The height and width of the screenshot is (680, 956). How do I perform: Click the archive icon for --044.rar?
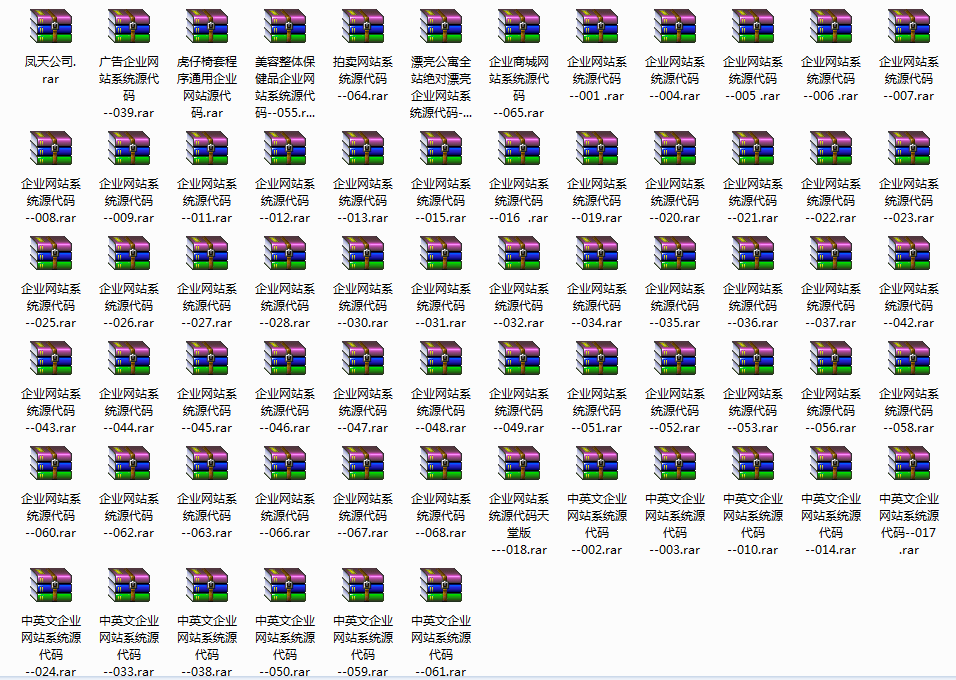[129, 358]
